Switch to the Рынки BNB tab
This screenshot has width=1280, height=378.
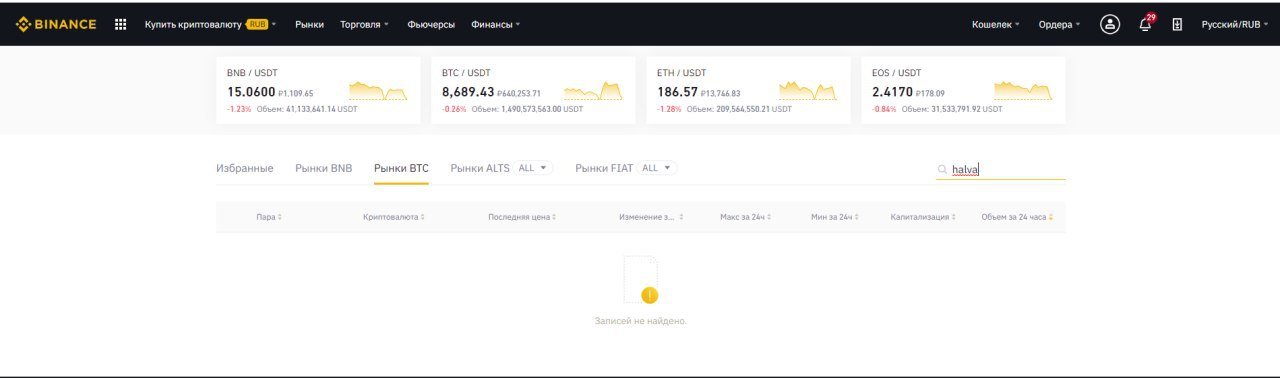pos(324,168)
